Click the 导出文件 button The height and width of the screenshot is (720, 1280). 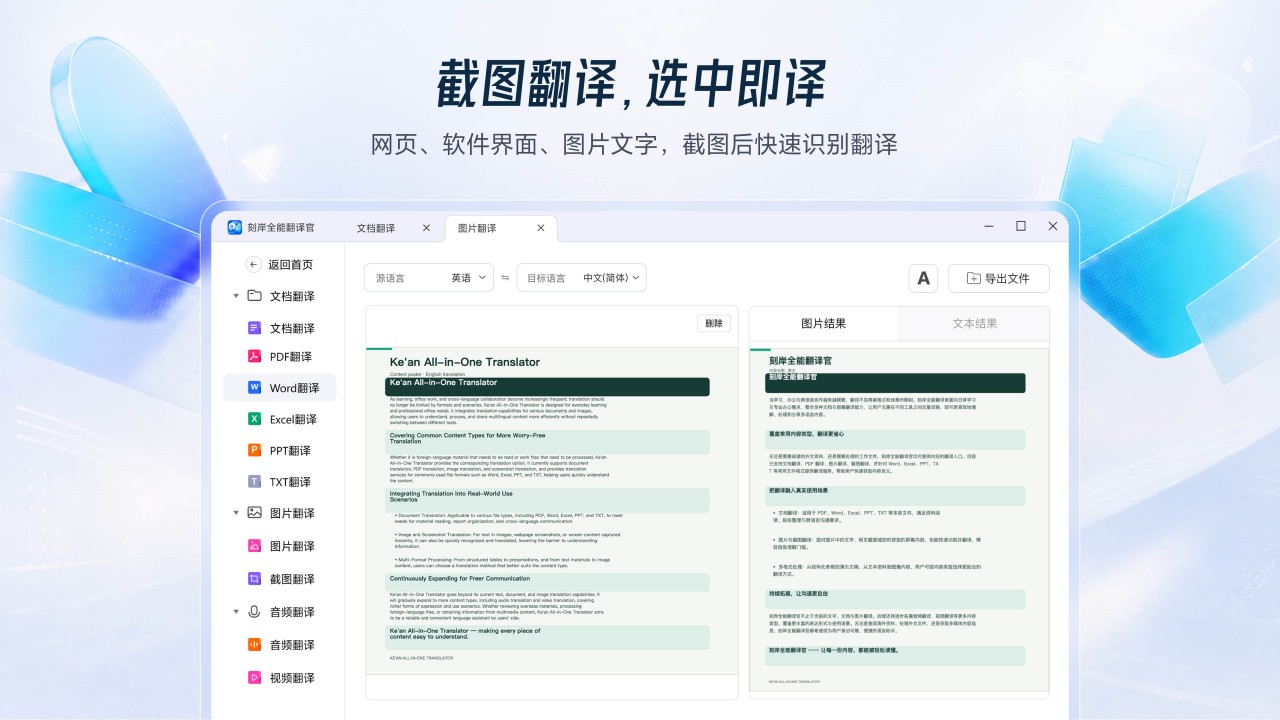pyautogui.click(x=998, y=278)
